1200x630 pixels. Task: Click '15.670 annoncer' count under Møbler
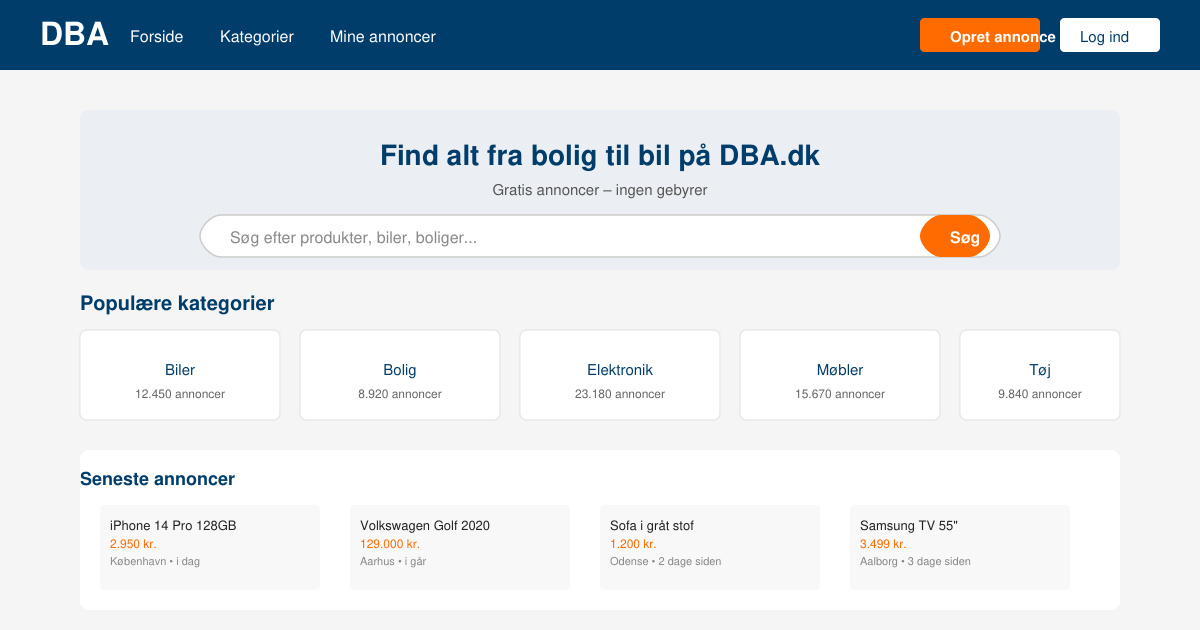(x=840, y=394)
